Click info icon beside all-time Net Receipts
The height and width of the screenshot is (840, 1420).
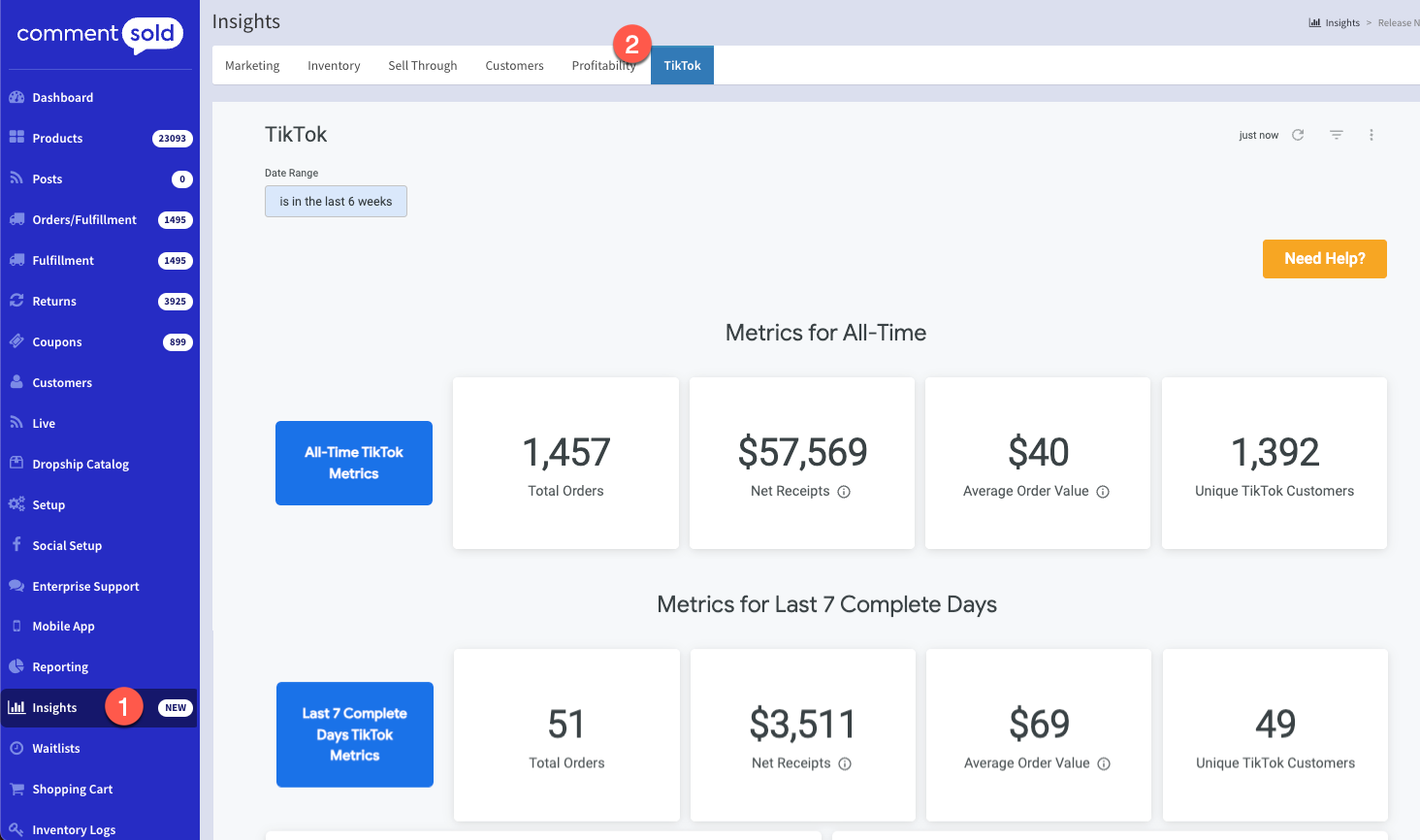(844, 492)
